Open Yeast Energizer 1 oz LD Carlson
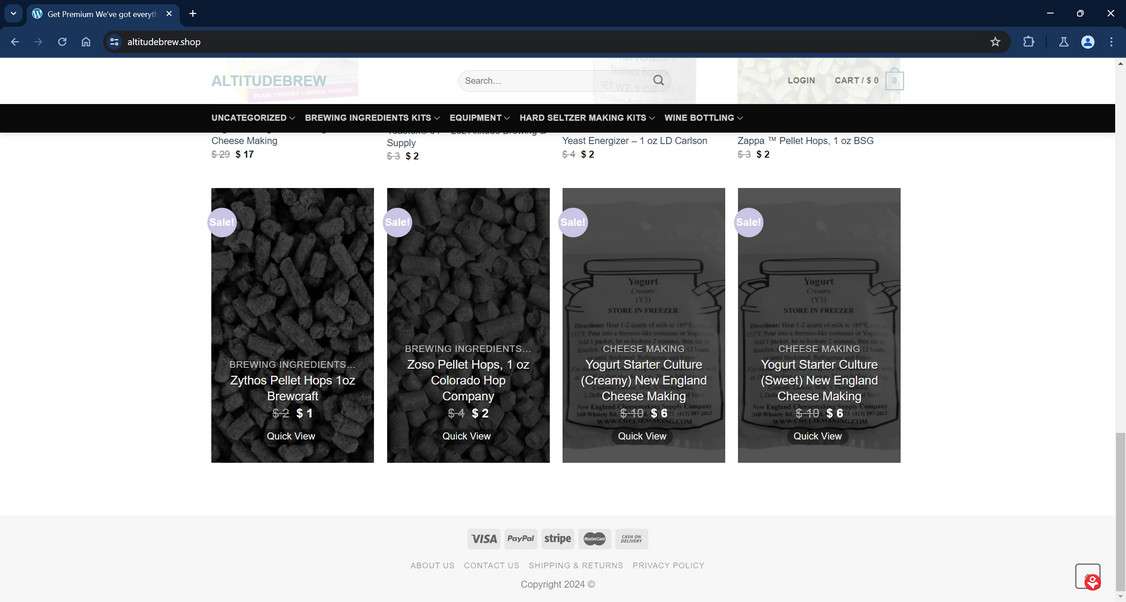This screenshot has height=602, width=1126. click(635, 141)
